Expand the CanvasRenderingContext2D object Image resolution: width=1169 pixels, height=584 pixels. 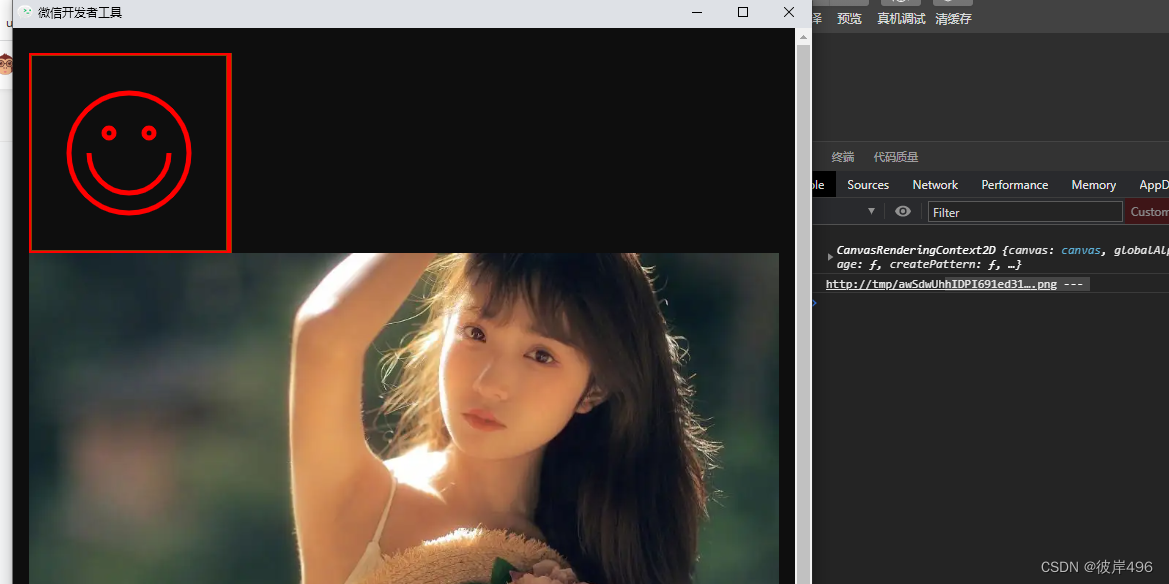point(830,254)
